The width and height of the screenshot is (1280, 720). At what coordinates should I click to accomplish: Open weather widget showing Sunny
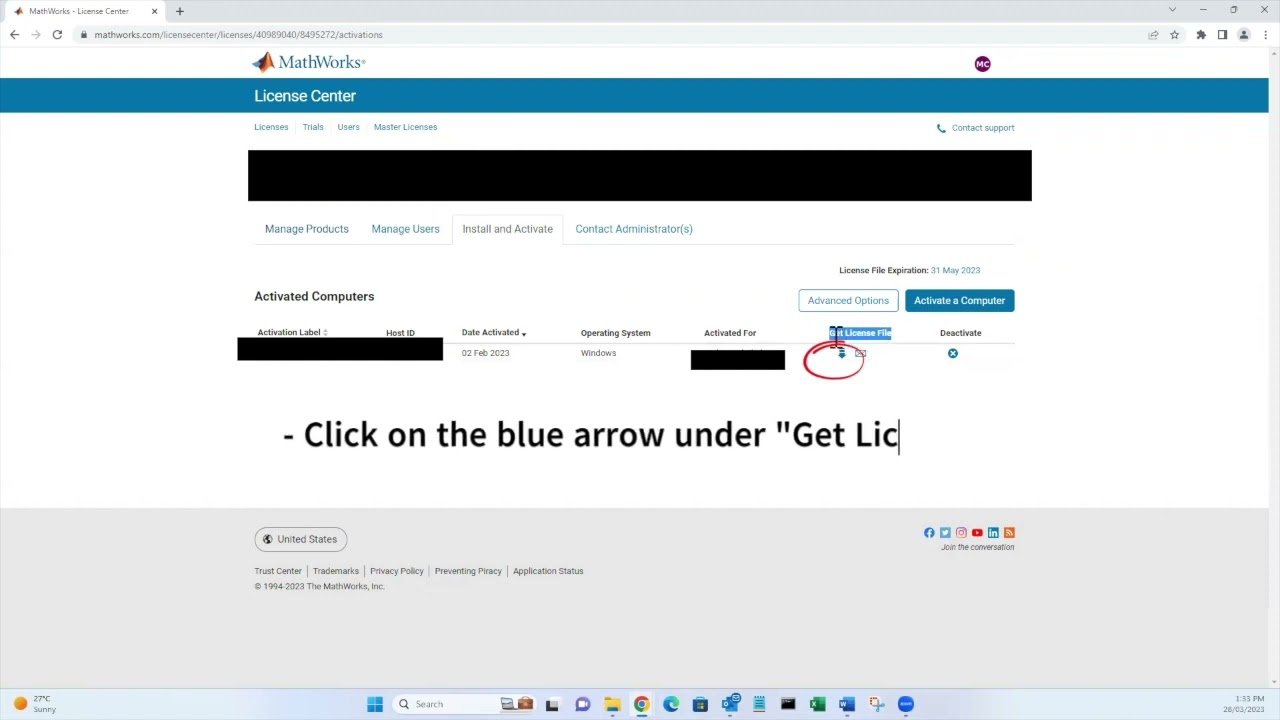click(33, 704)
